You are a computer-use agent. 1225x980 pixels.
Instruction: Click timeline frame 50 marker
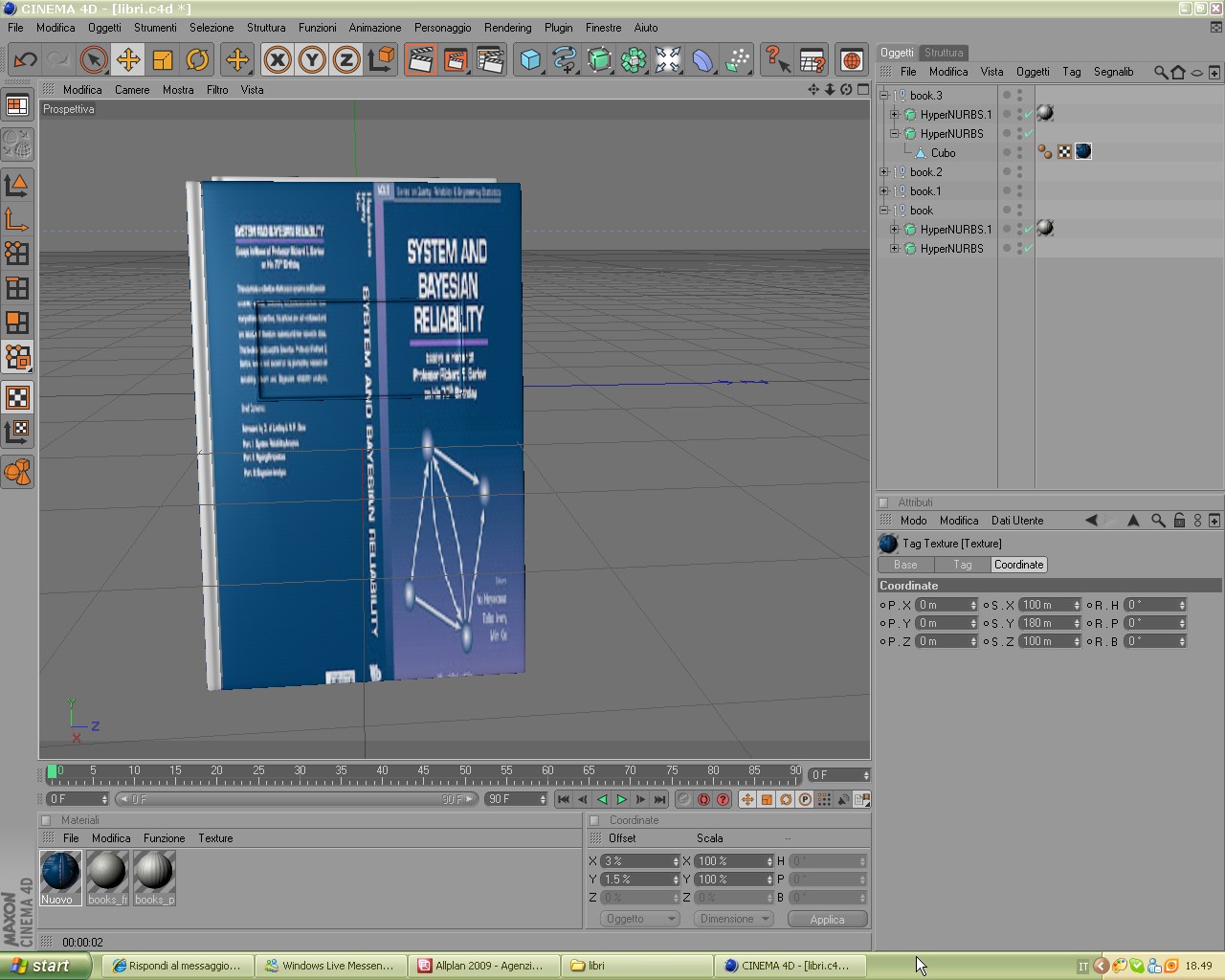[x=465, y=770]
